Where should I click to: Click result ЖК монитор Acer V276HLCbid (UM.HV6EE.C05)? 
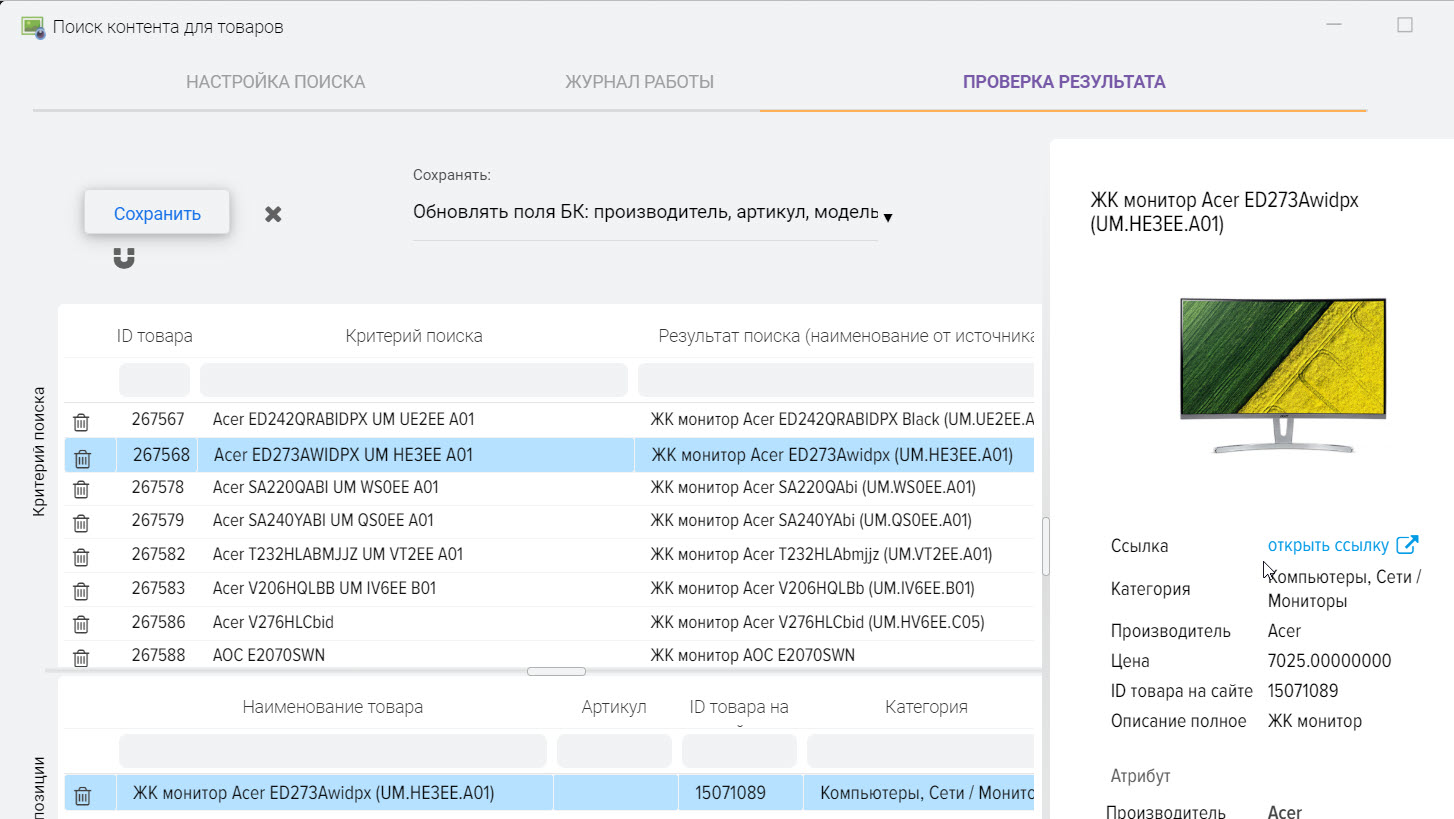[817, 622]
